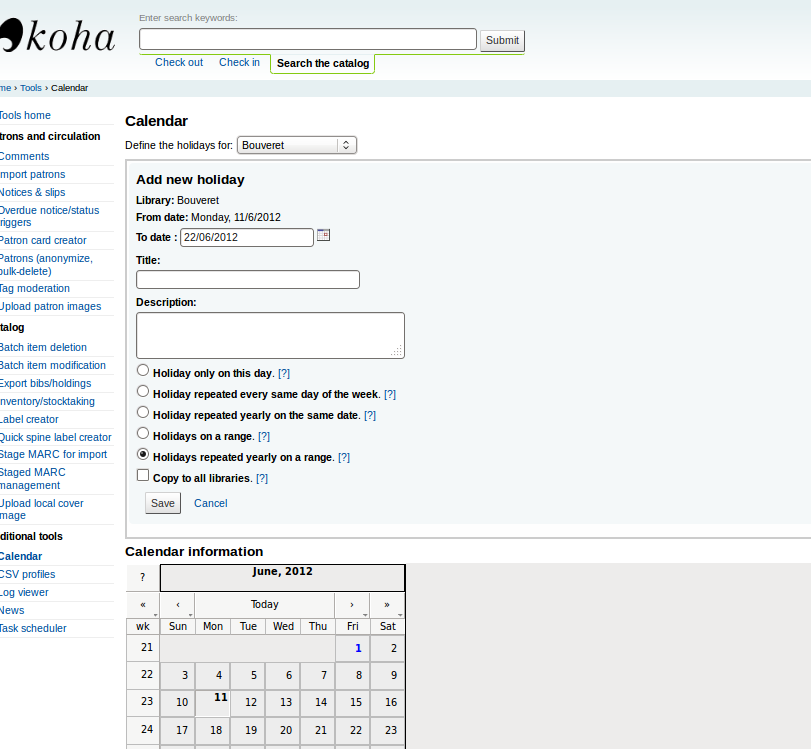Save the new holiday
This screenshot has height=749, width=811.
[163, 503]
